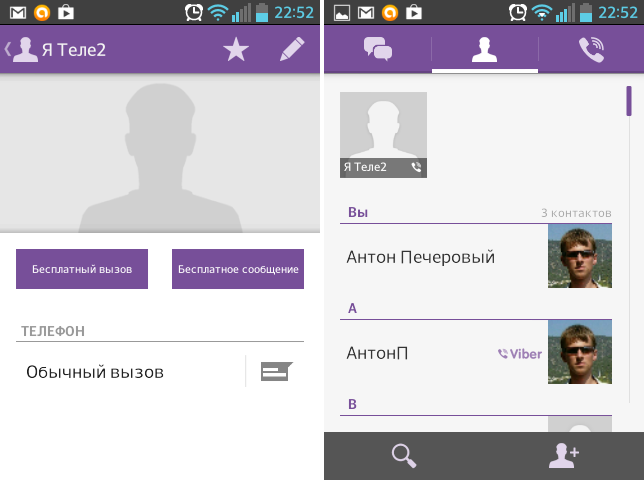Tap the photo thumbnail of Антон Печеровый
Screen dimensions: 644x480
tap(579, 256)
